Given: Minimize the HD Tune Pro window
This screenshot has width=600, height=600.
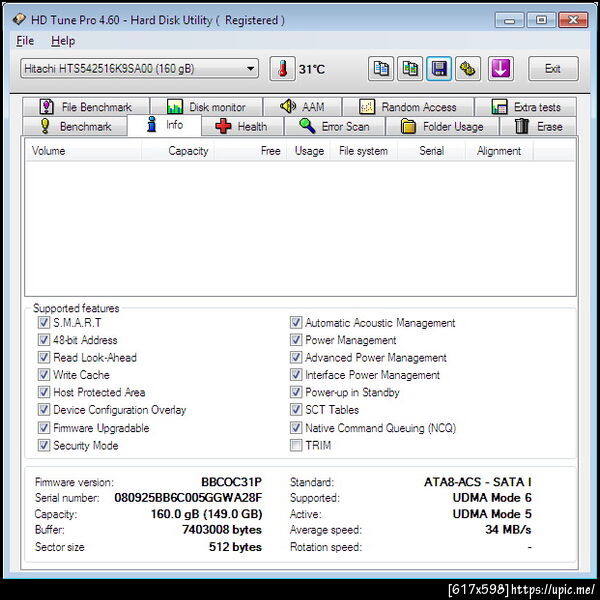Looking at the screenshot, I should click(x=510, y=20).
